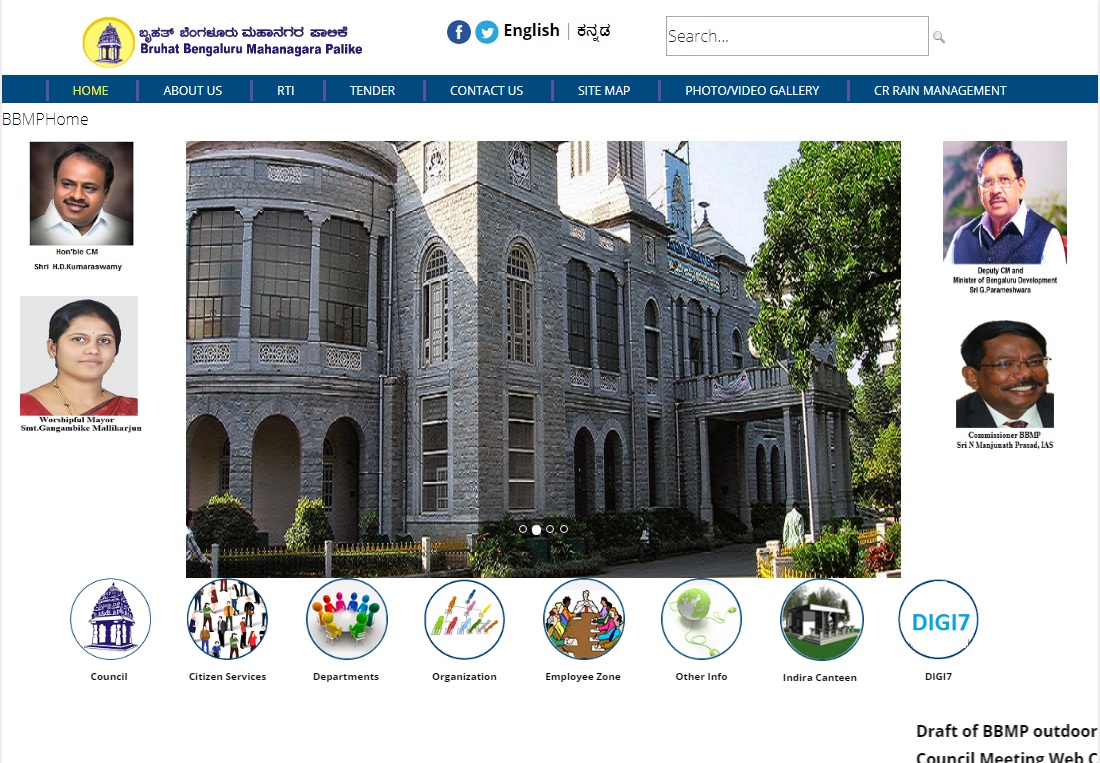Open the Departments icon

(346, 618)
